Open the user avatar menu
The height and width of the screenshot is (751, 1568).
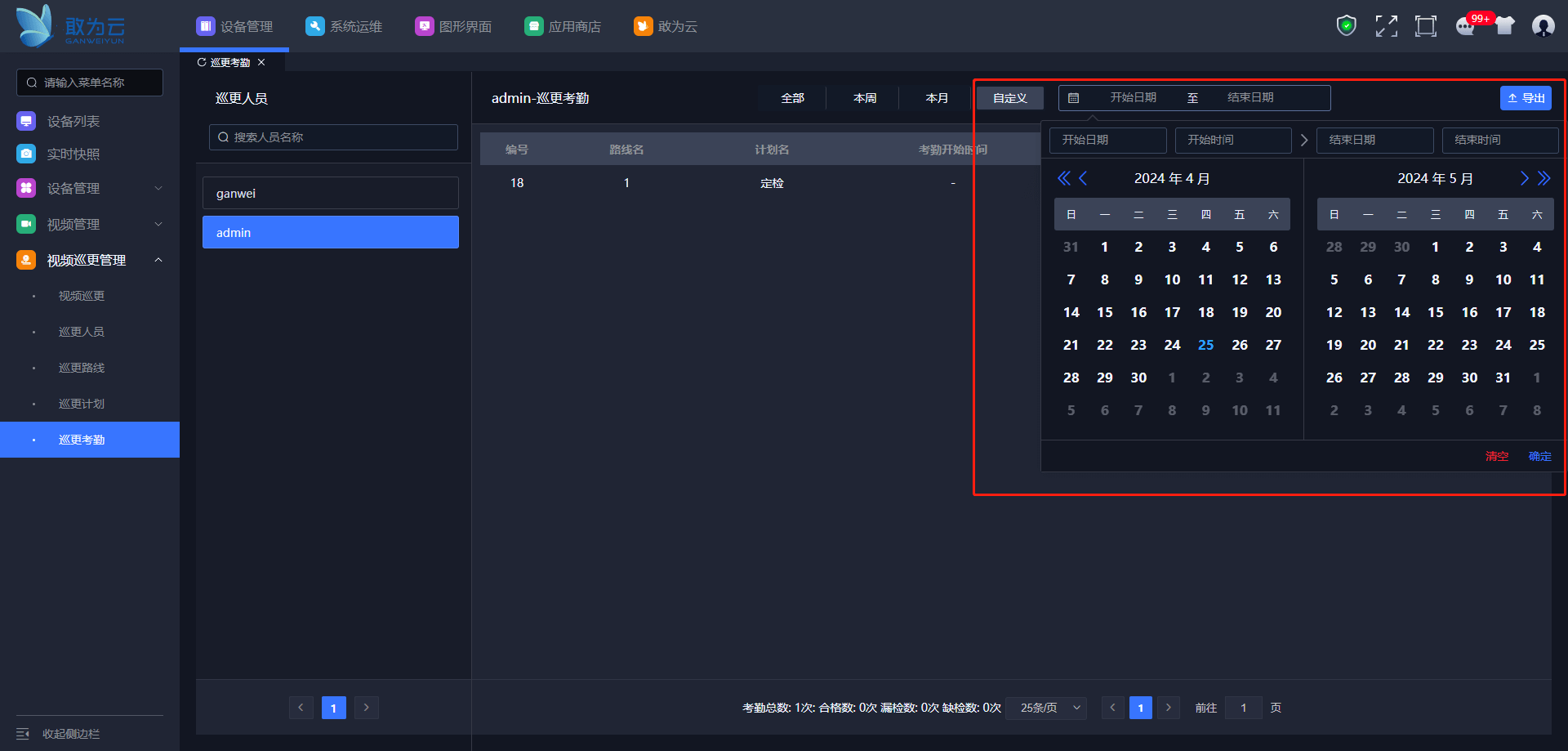pos(1543,26)
